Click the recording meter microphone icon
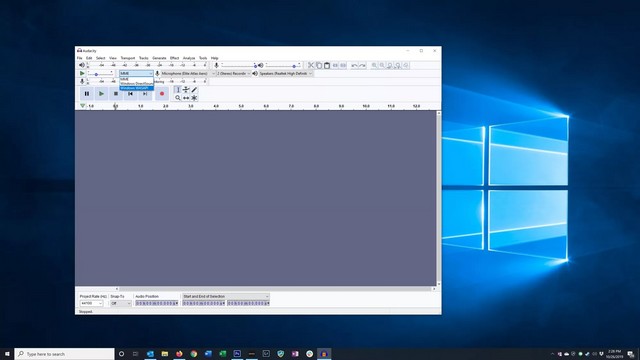The width and height of the screenshot is (640, 360). coord(82,81)
